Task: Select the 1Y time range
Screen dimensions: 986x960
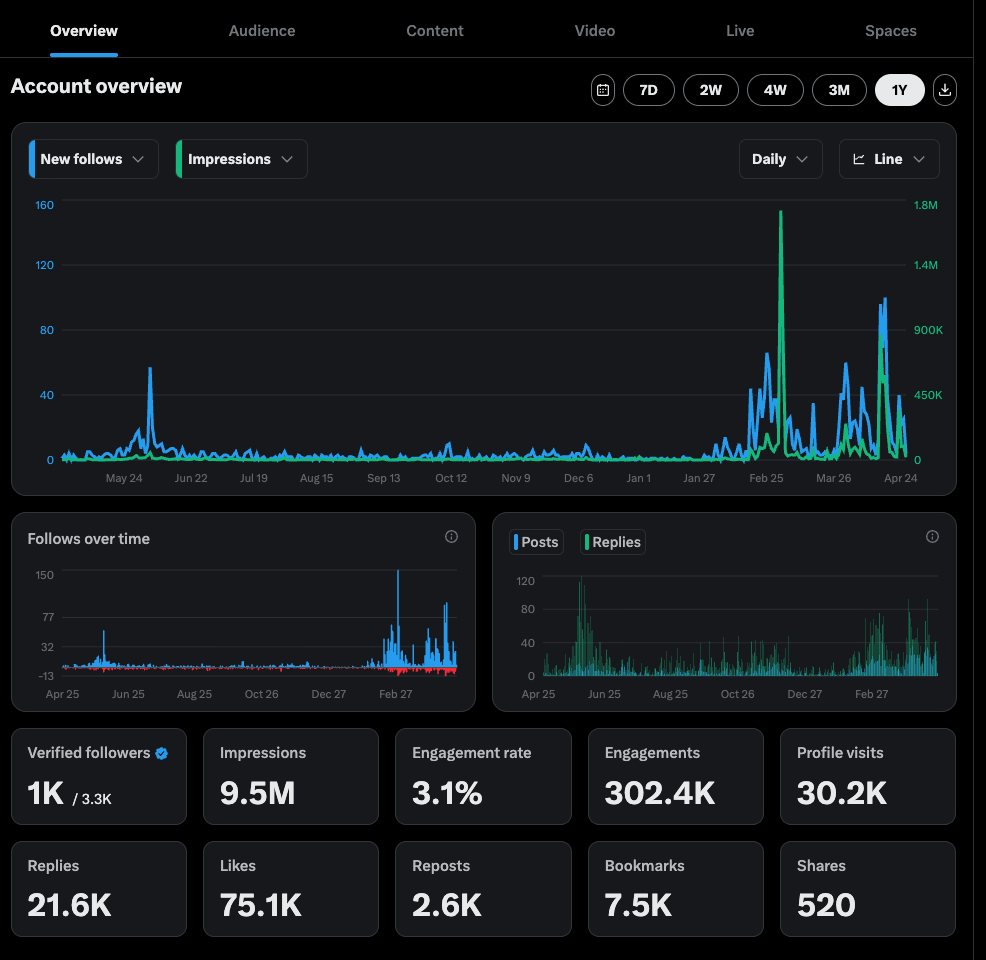Action: coord(899,90)
